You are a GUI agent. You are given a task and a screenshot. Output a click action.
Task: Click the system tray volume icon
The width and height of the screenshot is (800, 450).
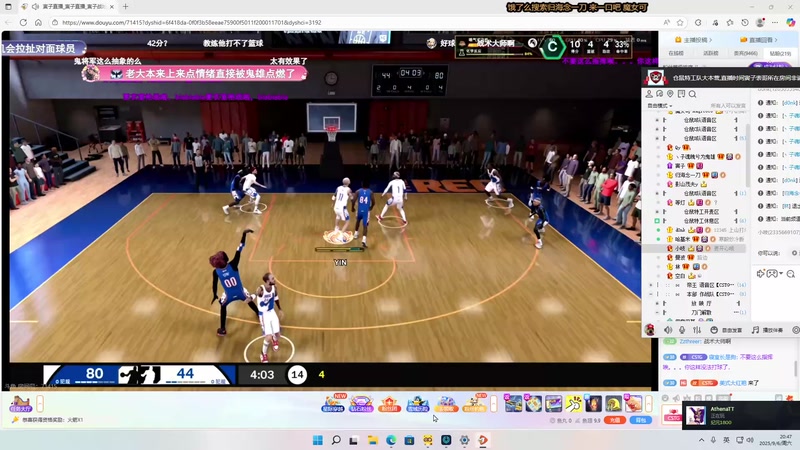click(749, 440)
